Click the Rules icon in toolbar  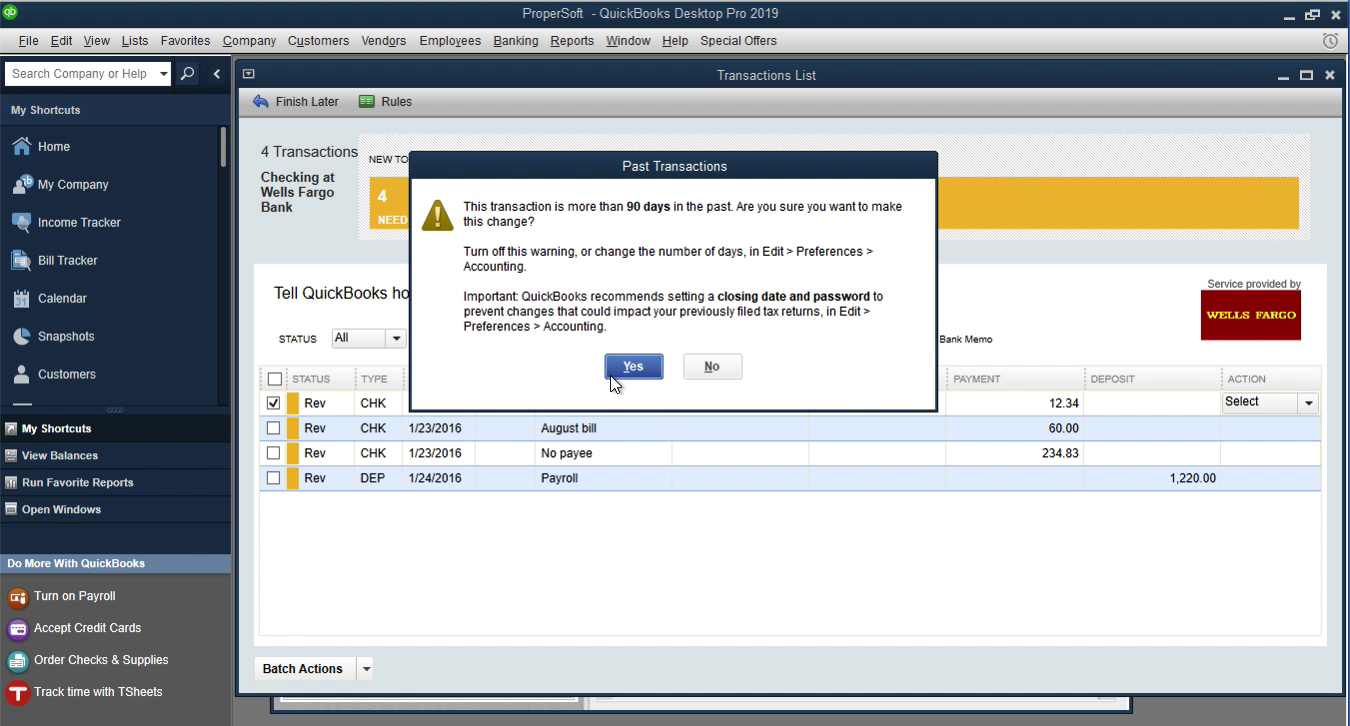pyautogui.click(x=367, y=101)
